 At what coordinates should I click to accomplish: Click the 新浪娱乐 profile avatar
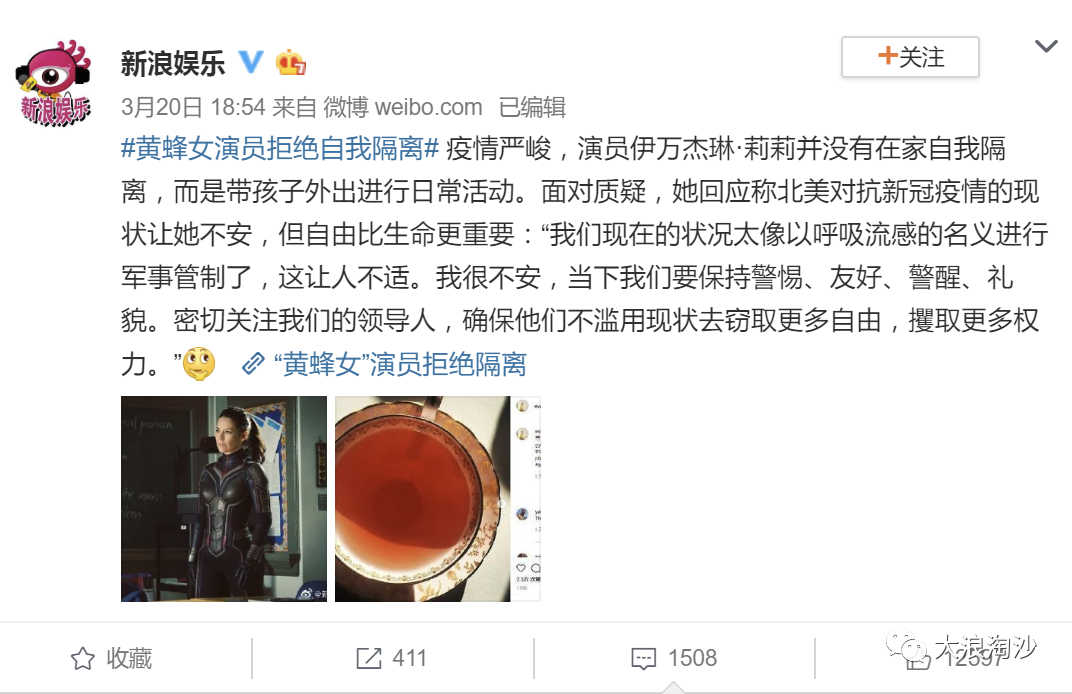coord(54,83)
